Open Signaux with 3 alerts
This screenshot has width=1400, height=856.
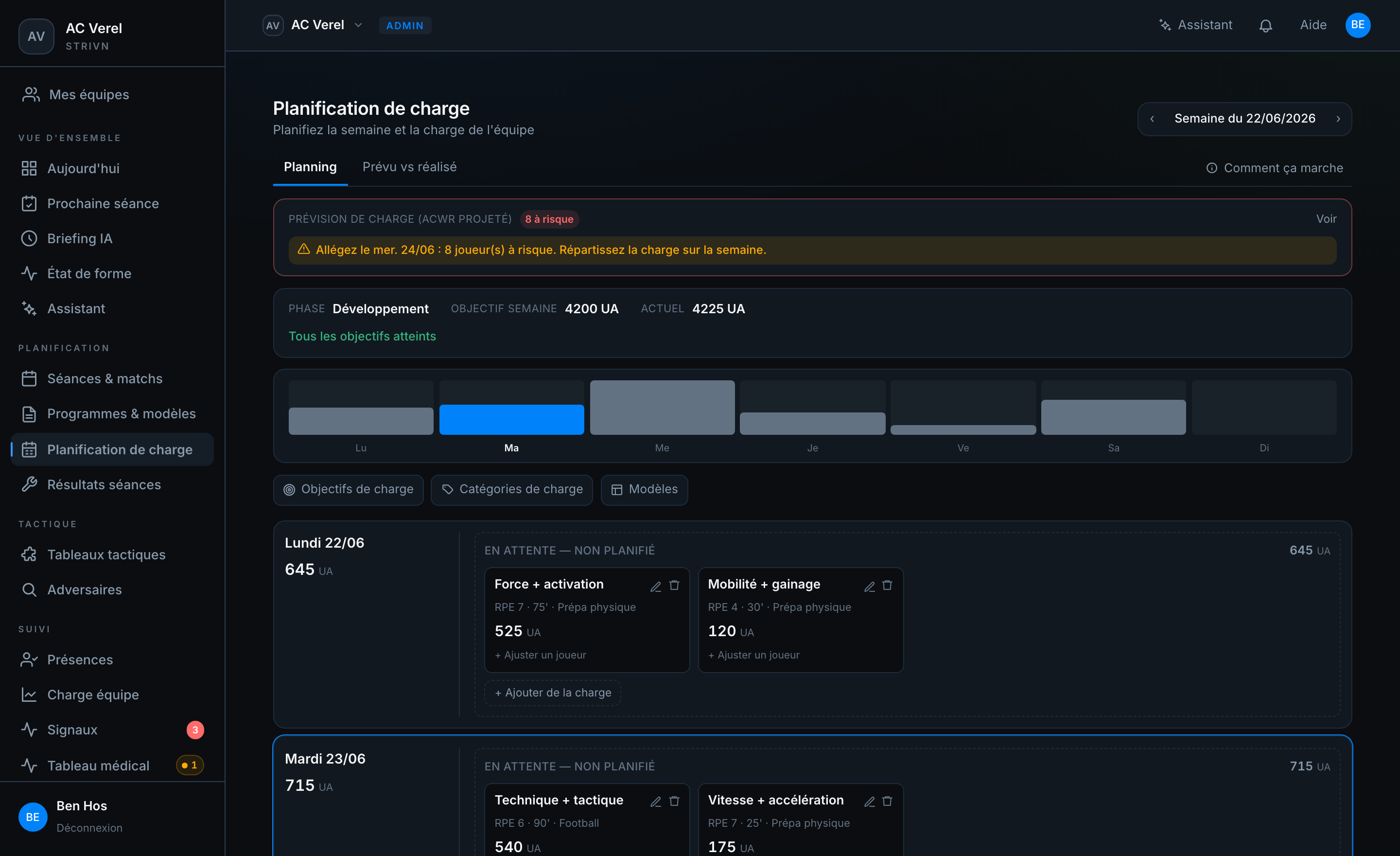112,730
